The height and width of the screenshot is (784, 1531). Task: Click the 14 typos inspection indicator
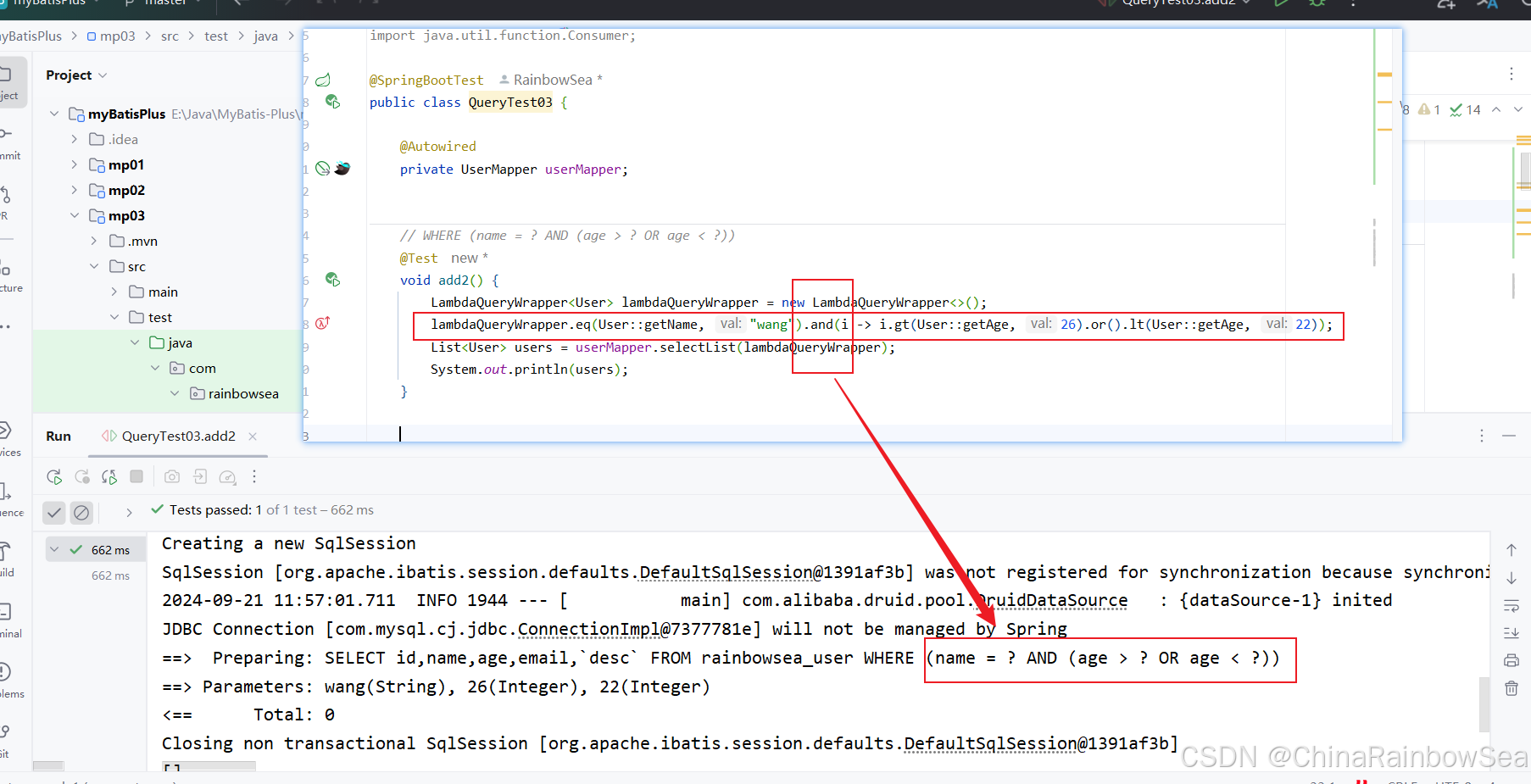coord(1465,109)
